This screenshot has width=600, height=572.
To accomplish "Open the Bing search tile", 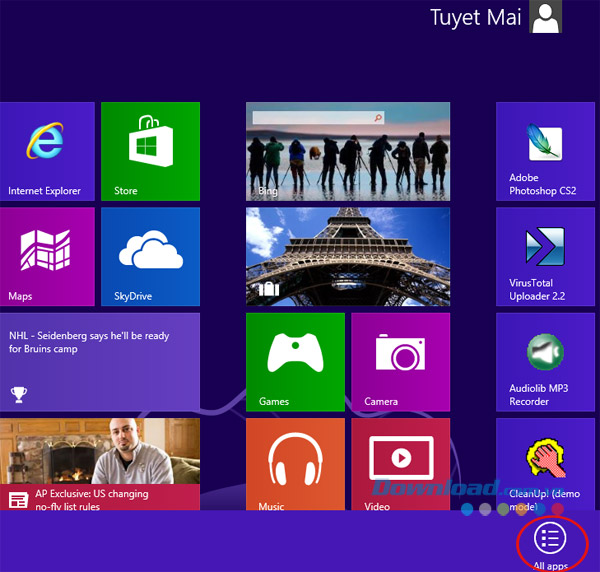I will pos(348,151).
